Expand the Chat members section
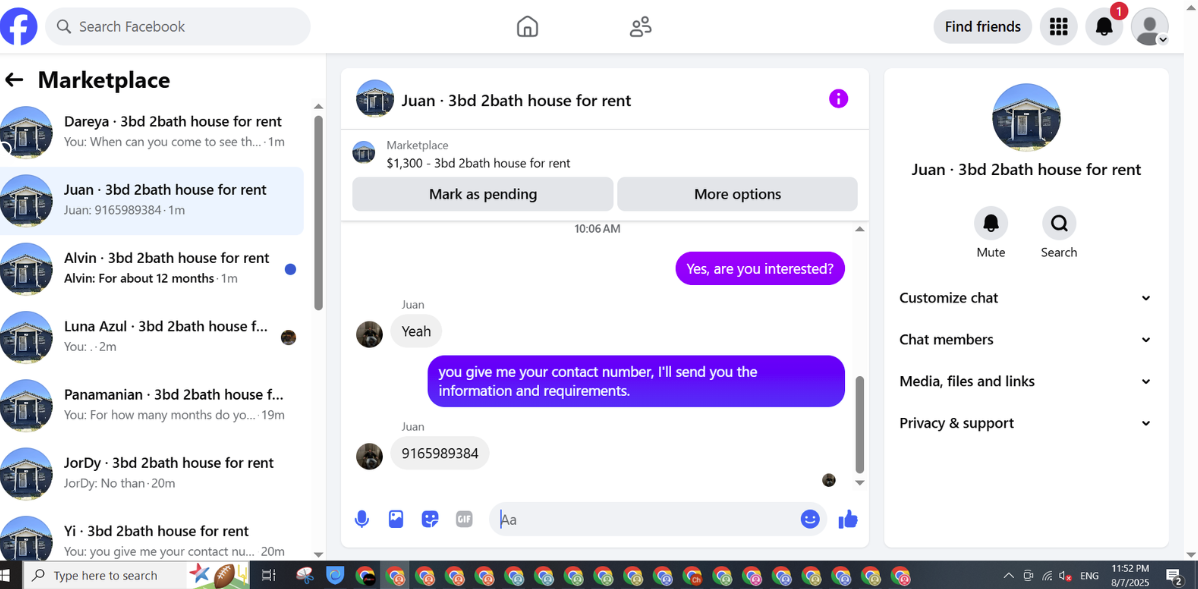 coord(1025,339)
